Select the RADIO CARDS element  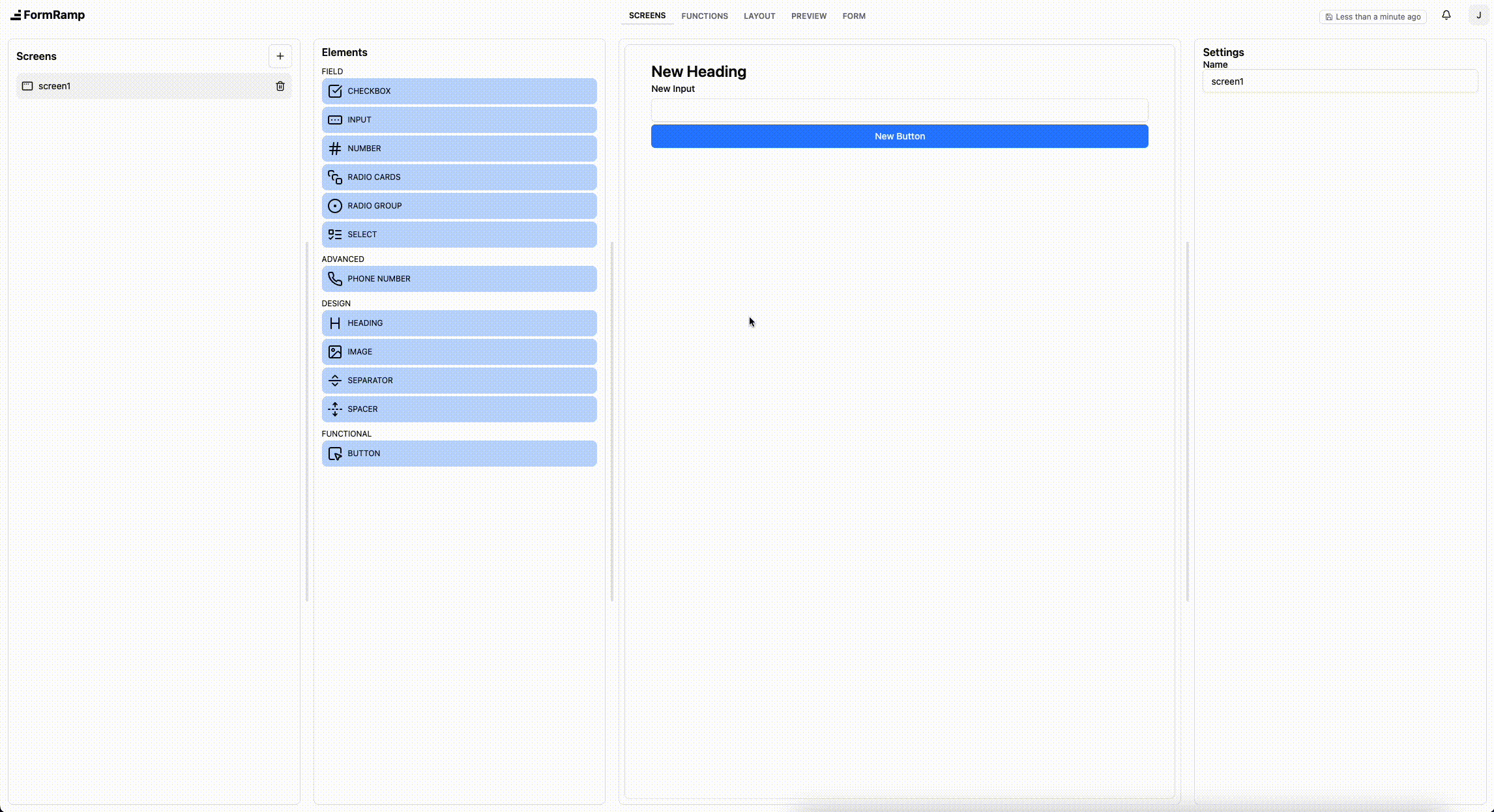tap(459, 177)
